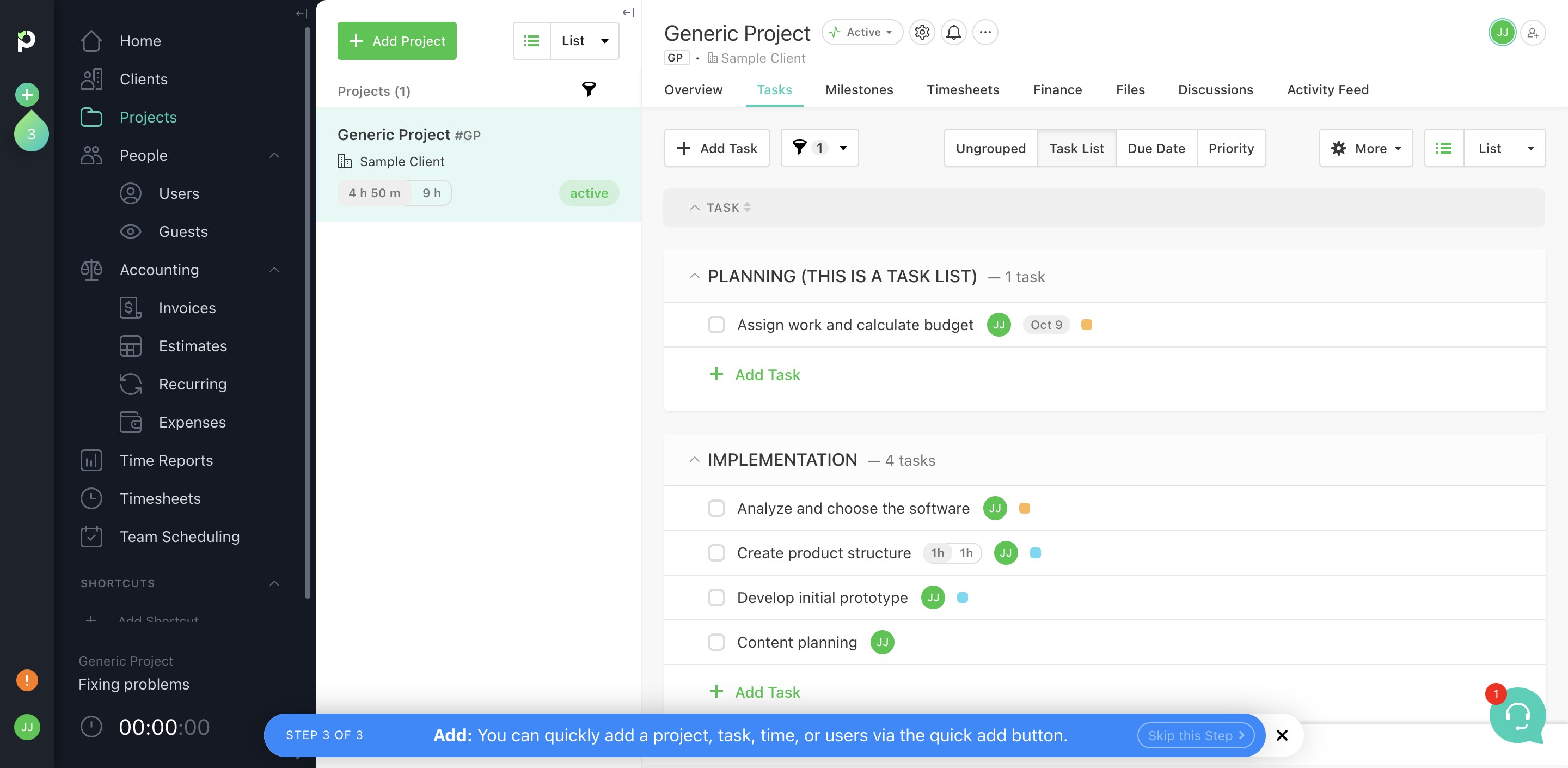
Task: Click the project settings gear icon
Action: click(922, 32)
